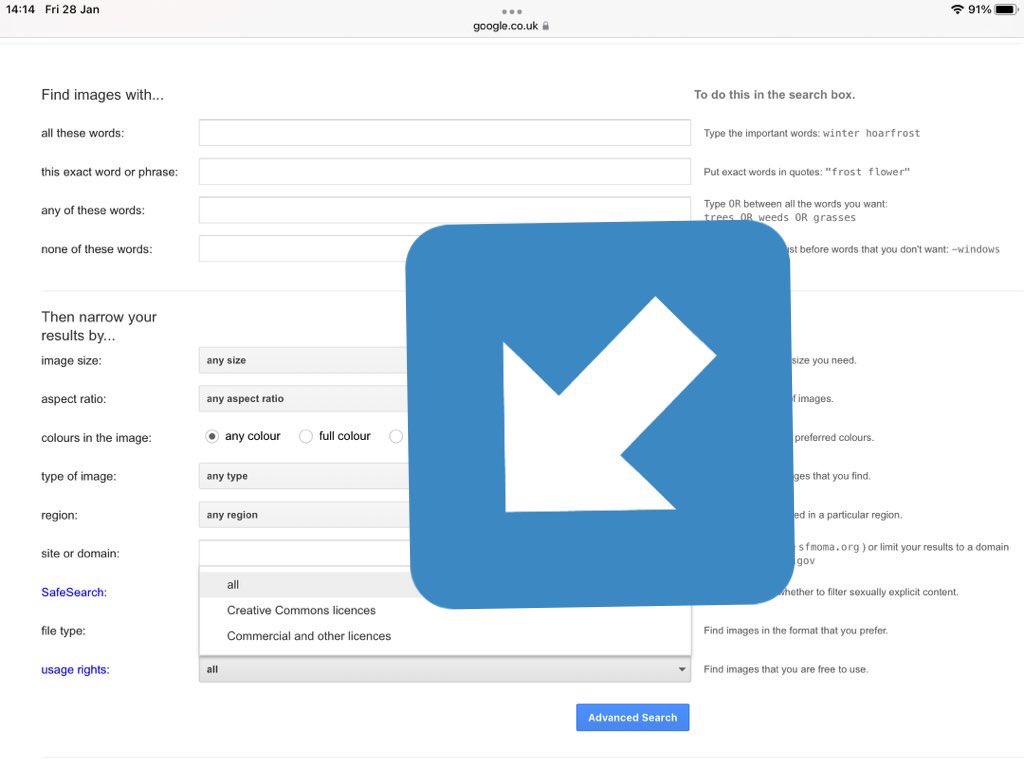Click the 'To do this in the search box.' heading

(x=775, y=95)
